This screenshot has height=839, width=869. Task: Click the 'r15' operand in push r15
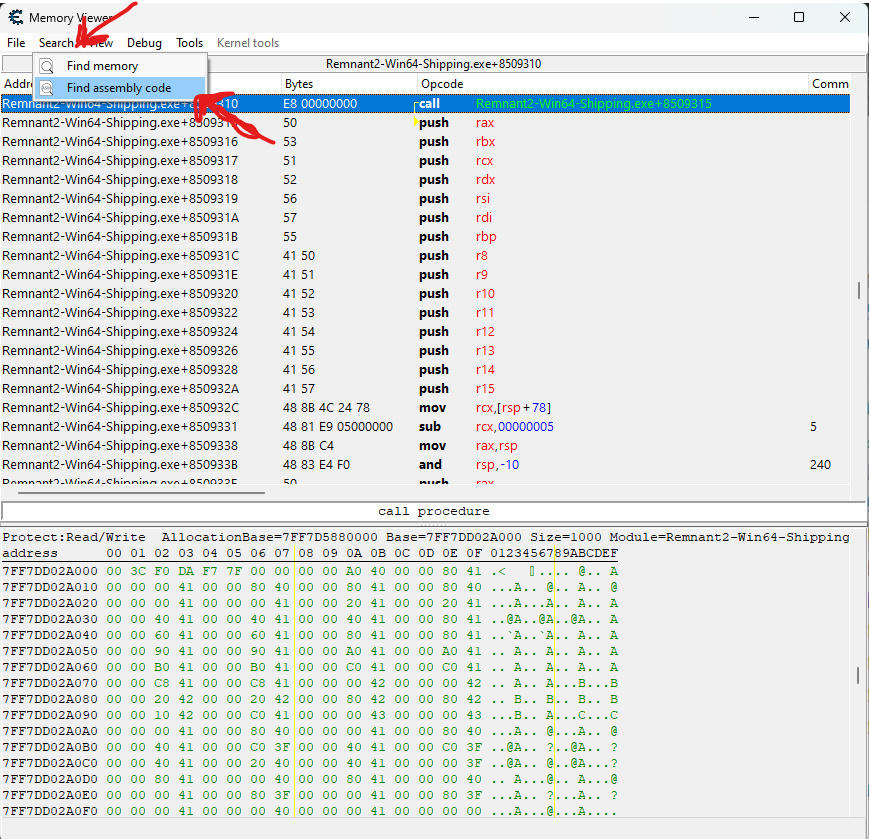pos(485,388)
